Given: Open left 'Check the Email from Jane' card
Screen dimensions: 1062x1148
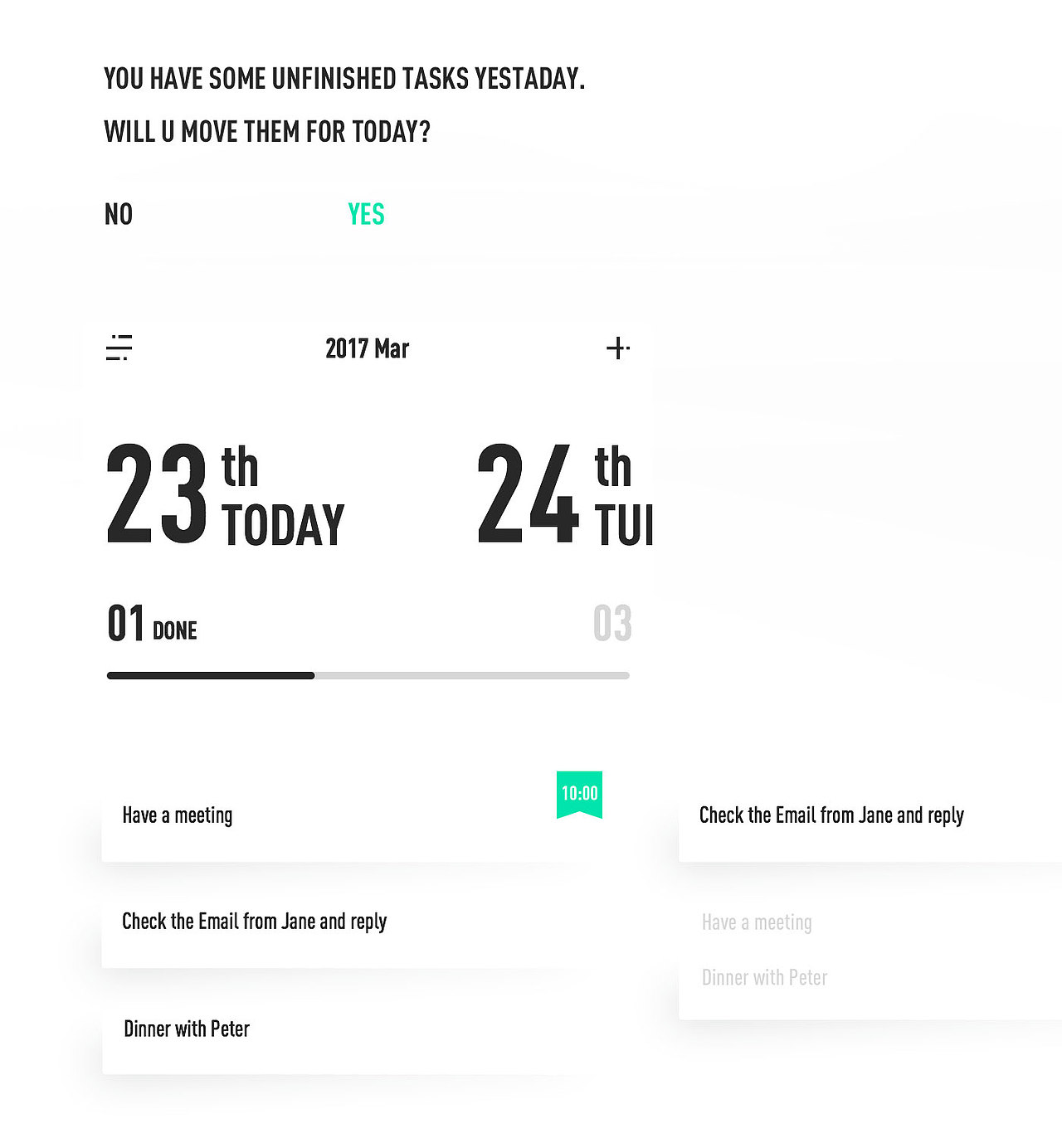Looking at the screenshot, I should click(x=332, y=922).
